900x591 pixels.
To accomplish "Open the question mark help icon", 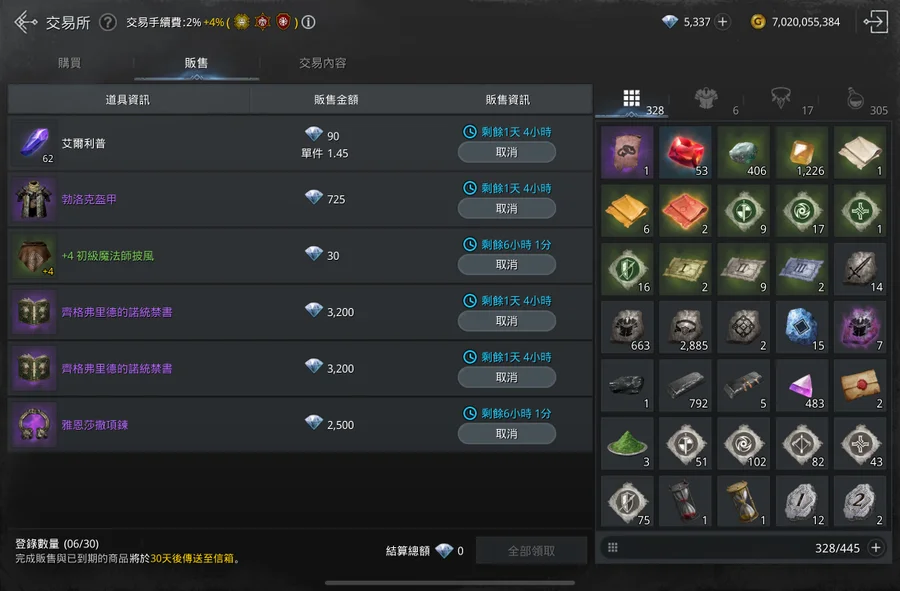I will coord(108,22).
